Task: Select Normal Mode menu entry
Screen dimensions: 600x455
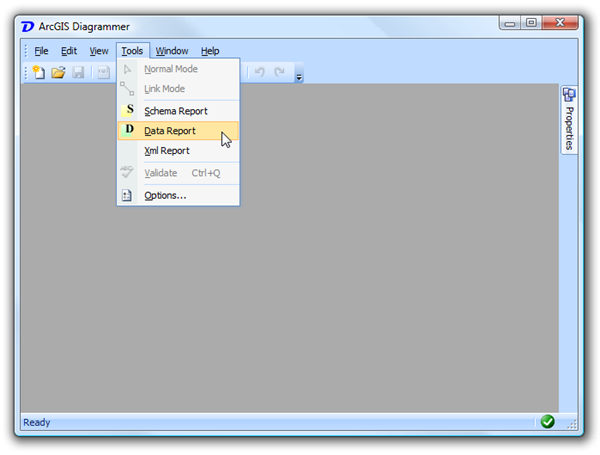Action: [178, 69]
